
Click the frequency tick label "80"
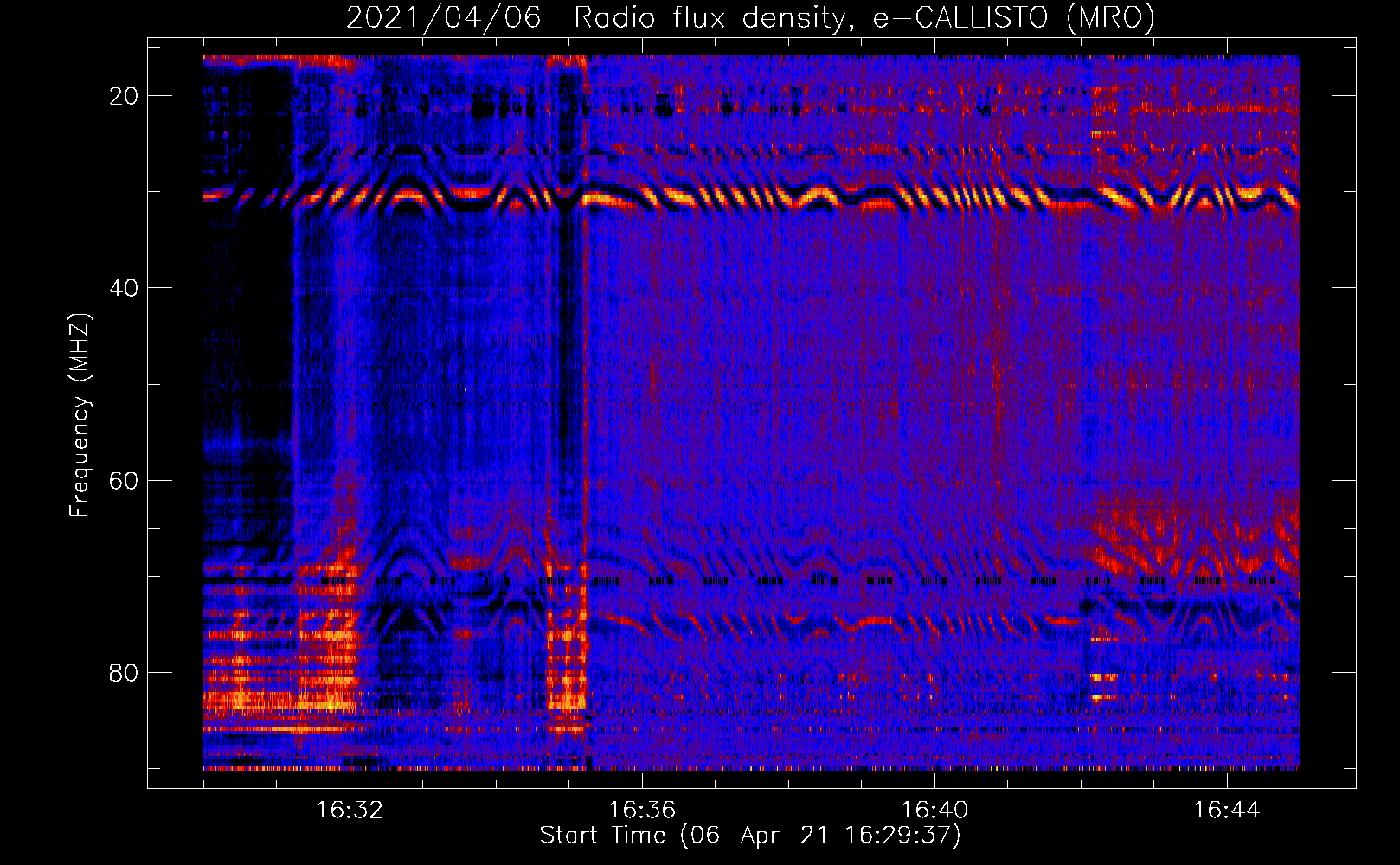pyautogui.click(x=125, y=672)
